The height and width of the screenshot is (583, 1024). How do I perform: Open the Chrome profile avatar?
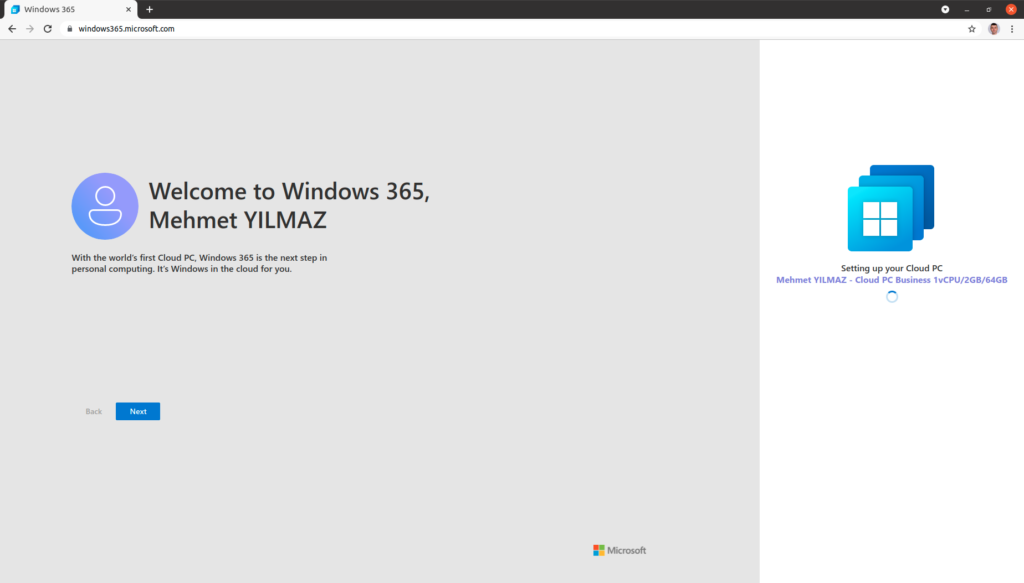coord(993,29)
